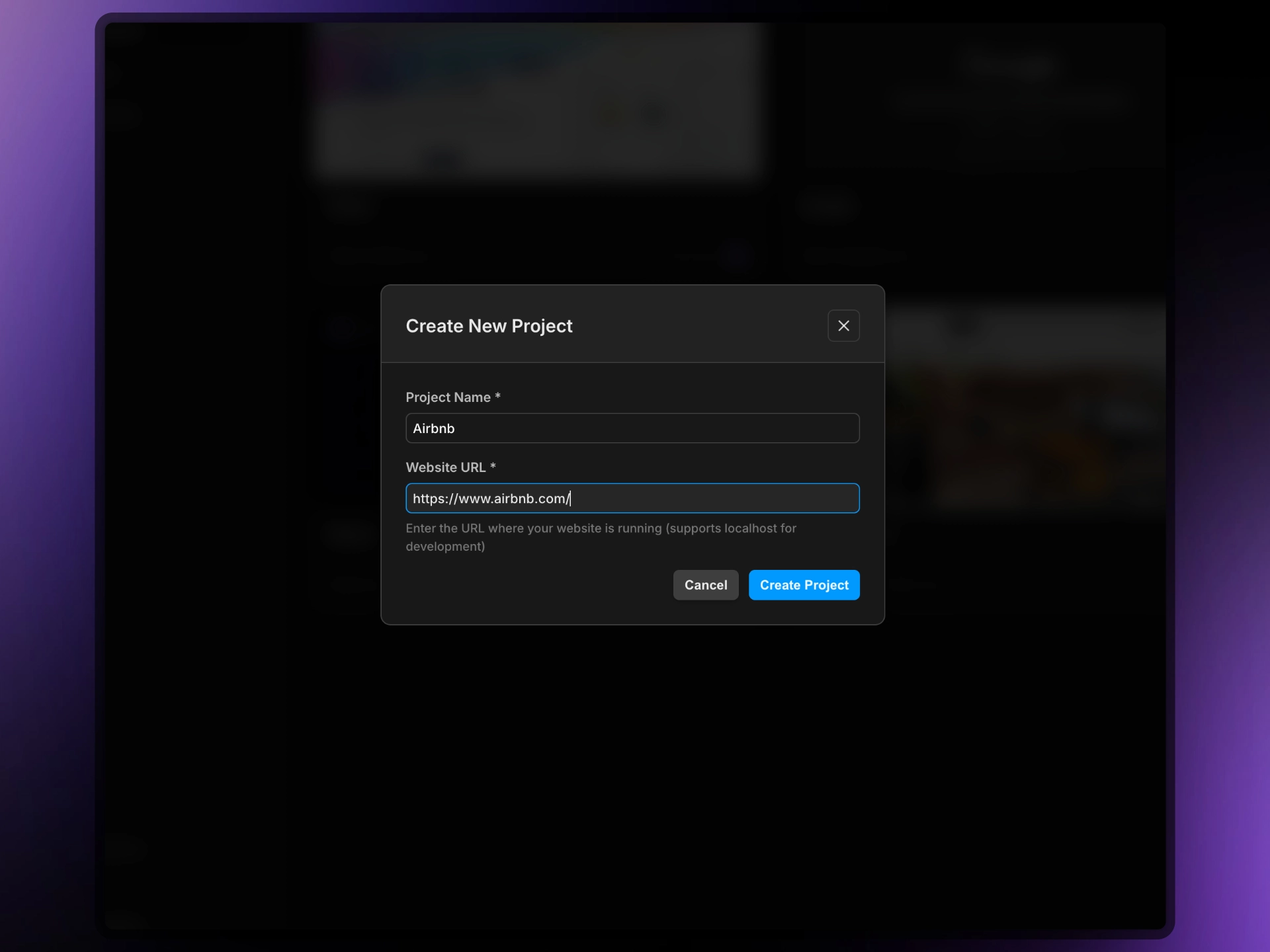Image resolution: width=1270 pixels, height=952 pixels.
Task: Click the asterisk next to Website URL
Action: (x=493, y=466)
